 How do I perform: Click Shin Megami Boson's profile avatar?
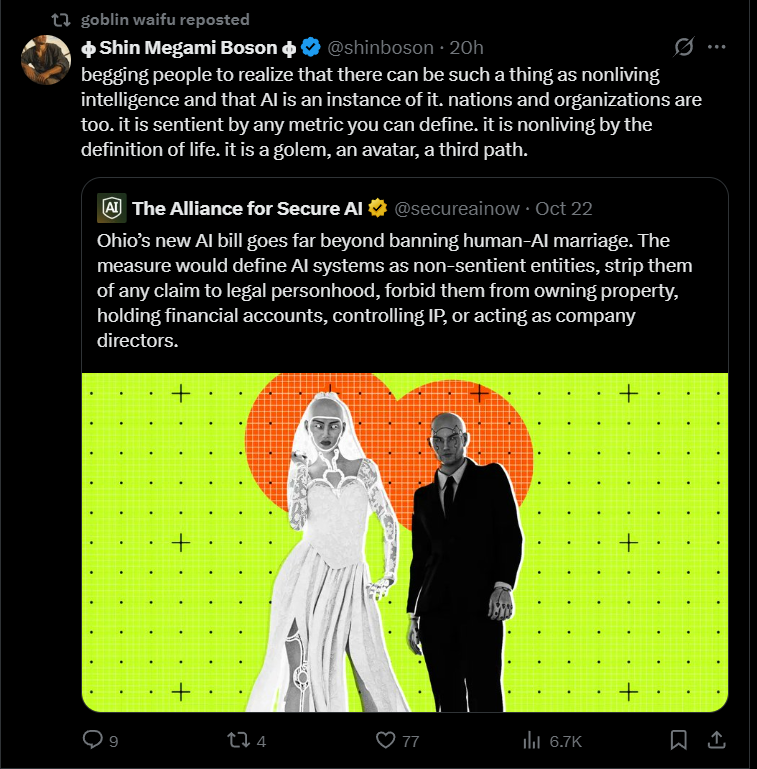[45, 62]
